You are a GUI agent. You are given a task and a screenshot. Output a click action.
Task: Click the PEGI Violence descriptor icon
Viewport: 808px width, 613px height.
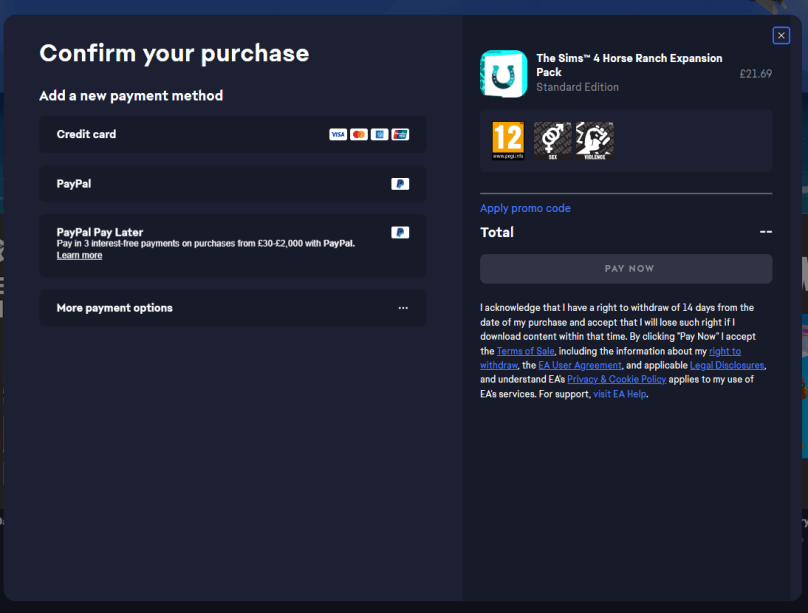point(595,141)
